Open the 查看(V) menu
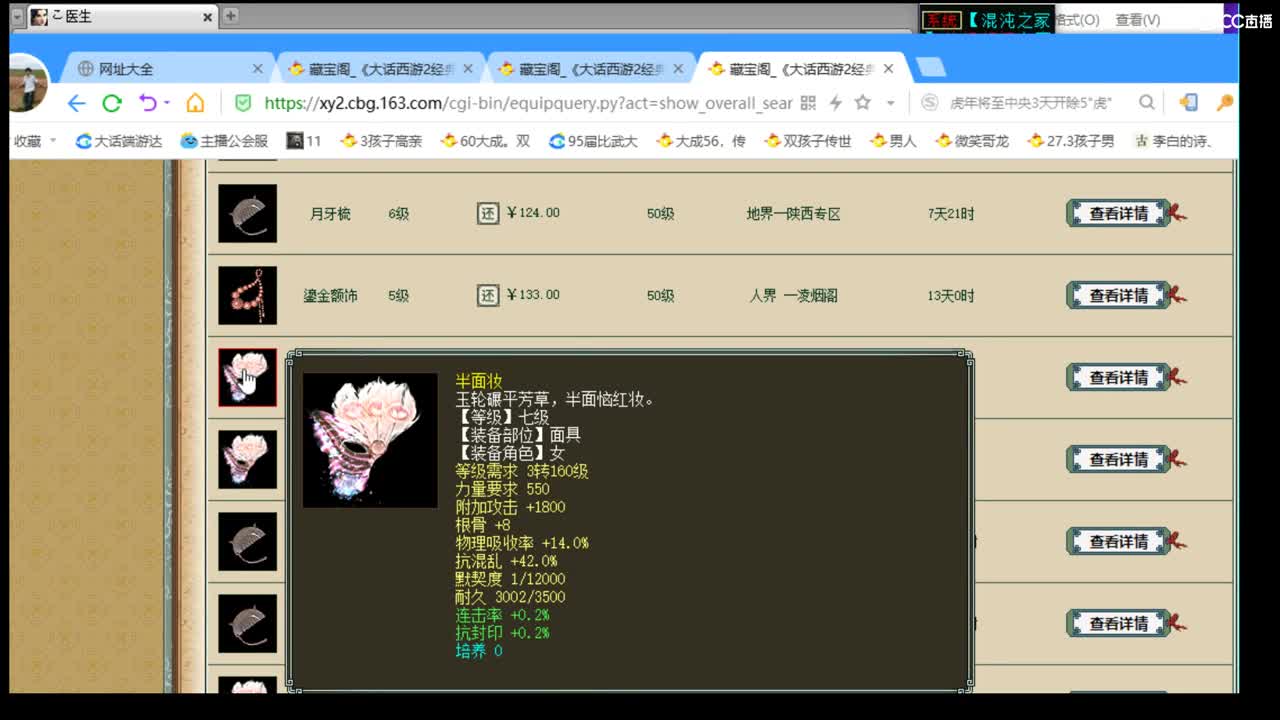The height and width of the screenshot is (720, 1280). (x=1138, y=19)
